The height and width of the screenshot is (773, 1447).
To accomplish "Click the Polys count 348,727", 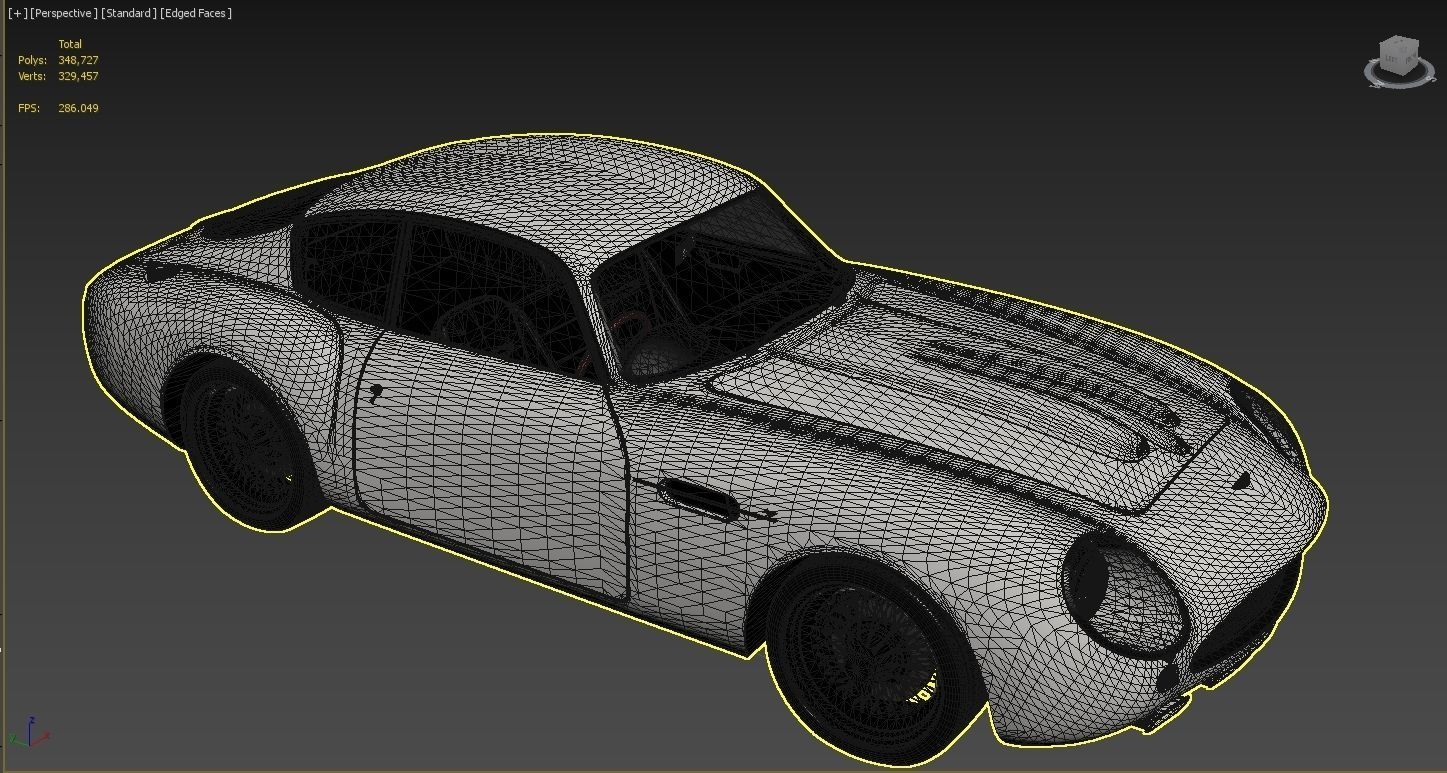I will pos(78,60).
